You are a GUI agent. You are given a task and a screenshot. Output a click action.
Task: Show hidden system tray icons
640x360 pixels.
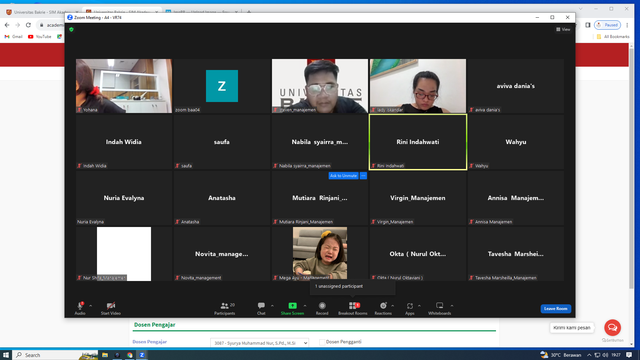[589, 355]
